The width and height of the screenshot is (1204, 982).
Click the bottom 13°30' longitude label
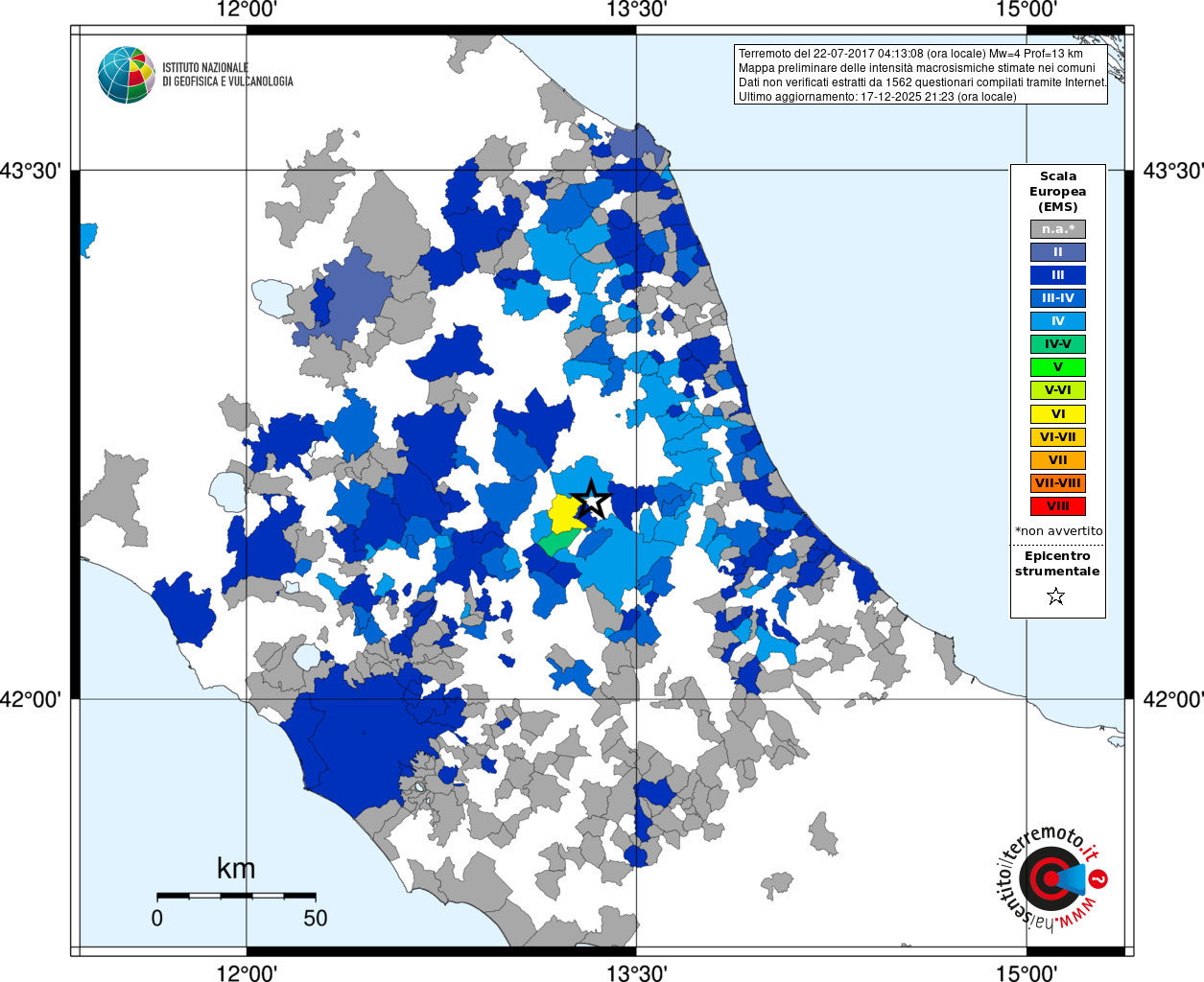[x=636, y=972]
